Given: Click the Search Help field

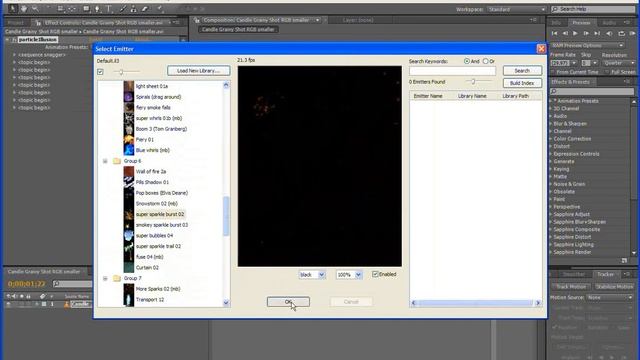Looking at the screenshot, I should (x=593, y=9).
